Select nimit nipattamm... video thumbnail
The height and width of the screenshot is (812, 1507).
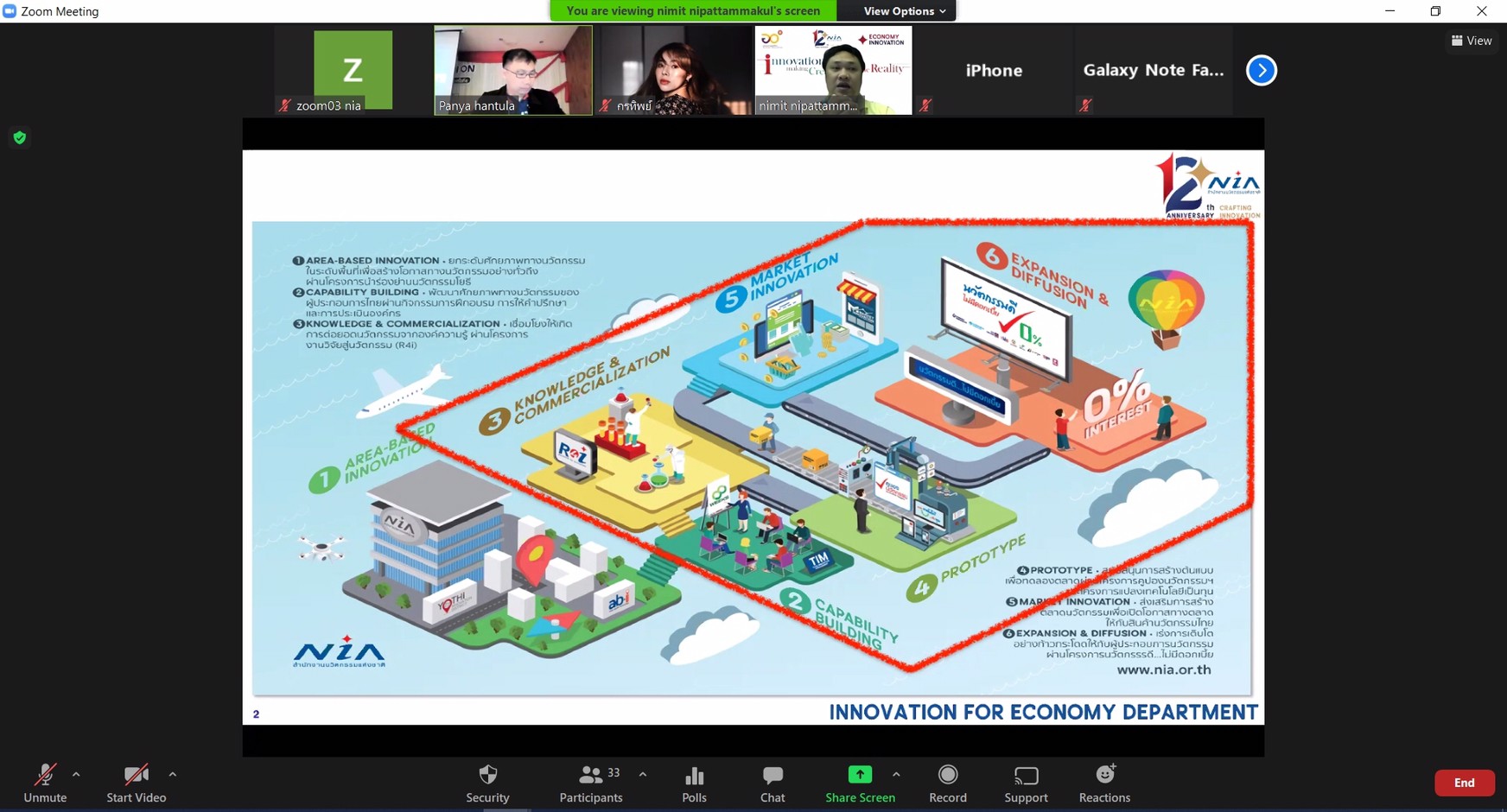tap(833, 70)
